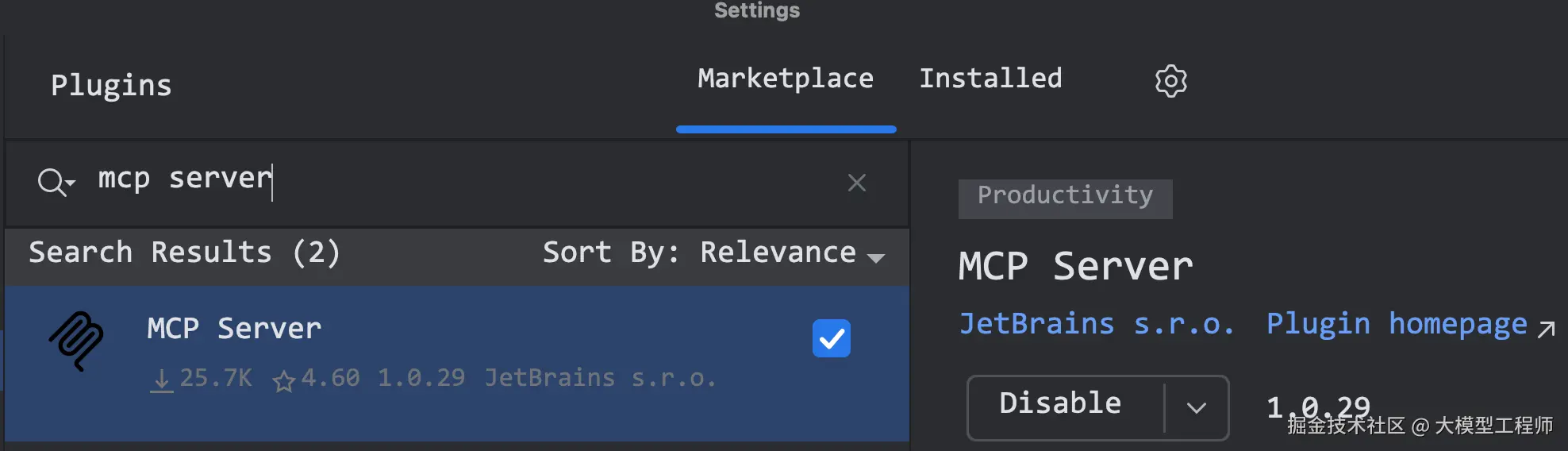The height and width of the screenshot is (451, 1568).
Task: Uncheck the MCP Server plugin checkbox
Action: 831,338
